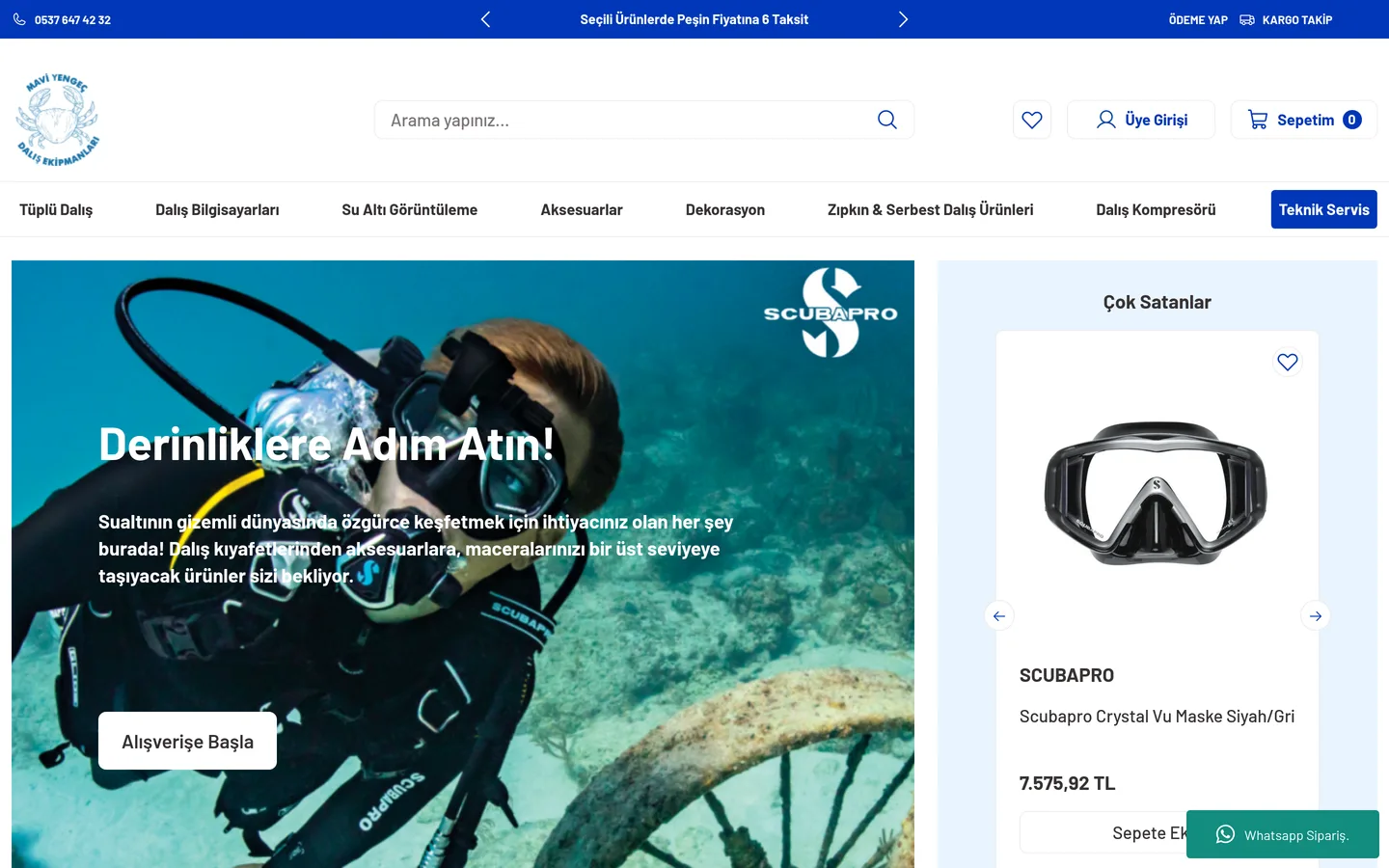Click the Derinliklere Adım Atın! headline
Viewport: 1389px width, 868px height.
click(x=326, y=444)
